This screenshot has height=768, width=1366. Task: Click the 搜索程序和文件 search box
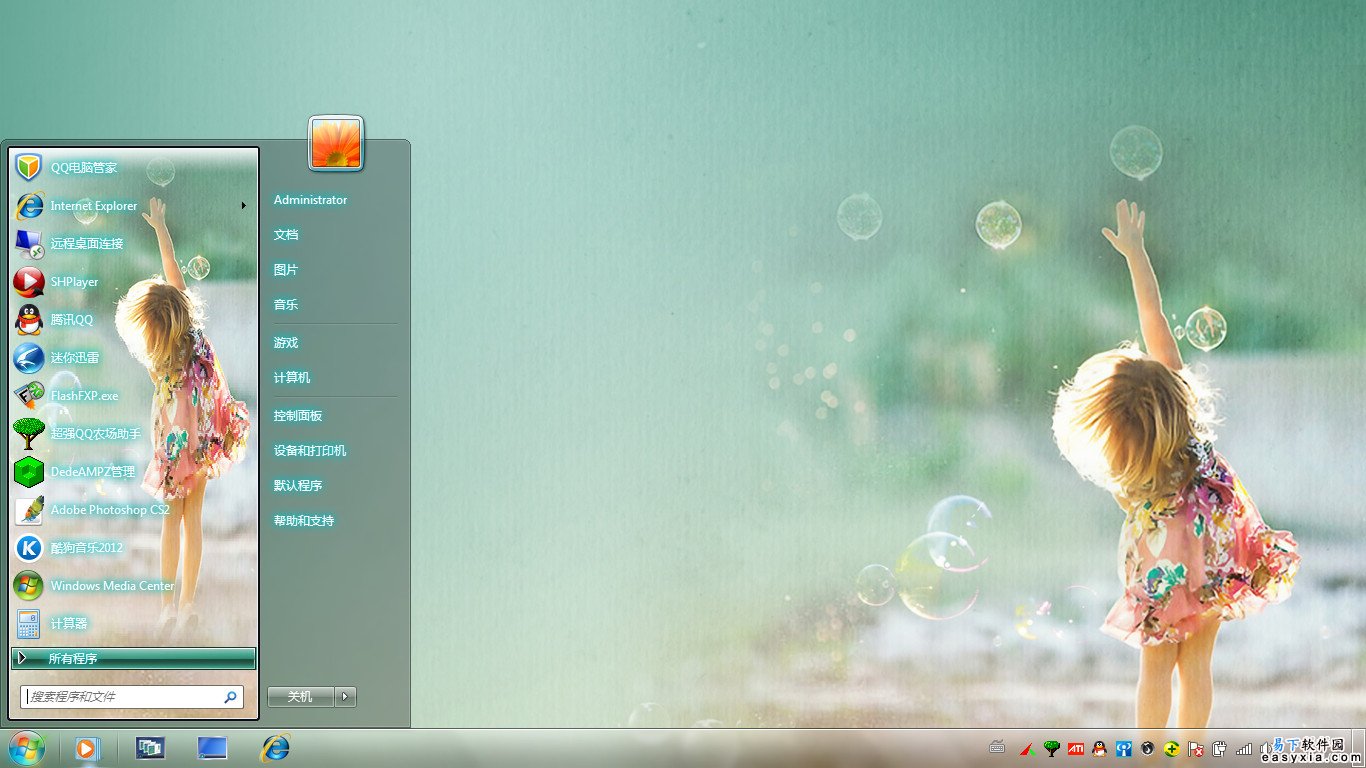[123, 697]
